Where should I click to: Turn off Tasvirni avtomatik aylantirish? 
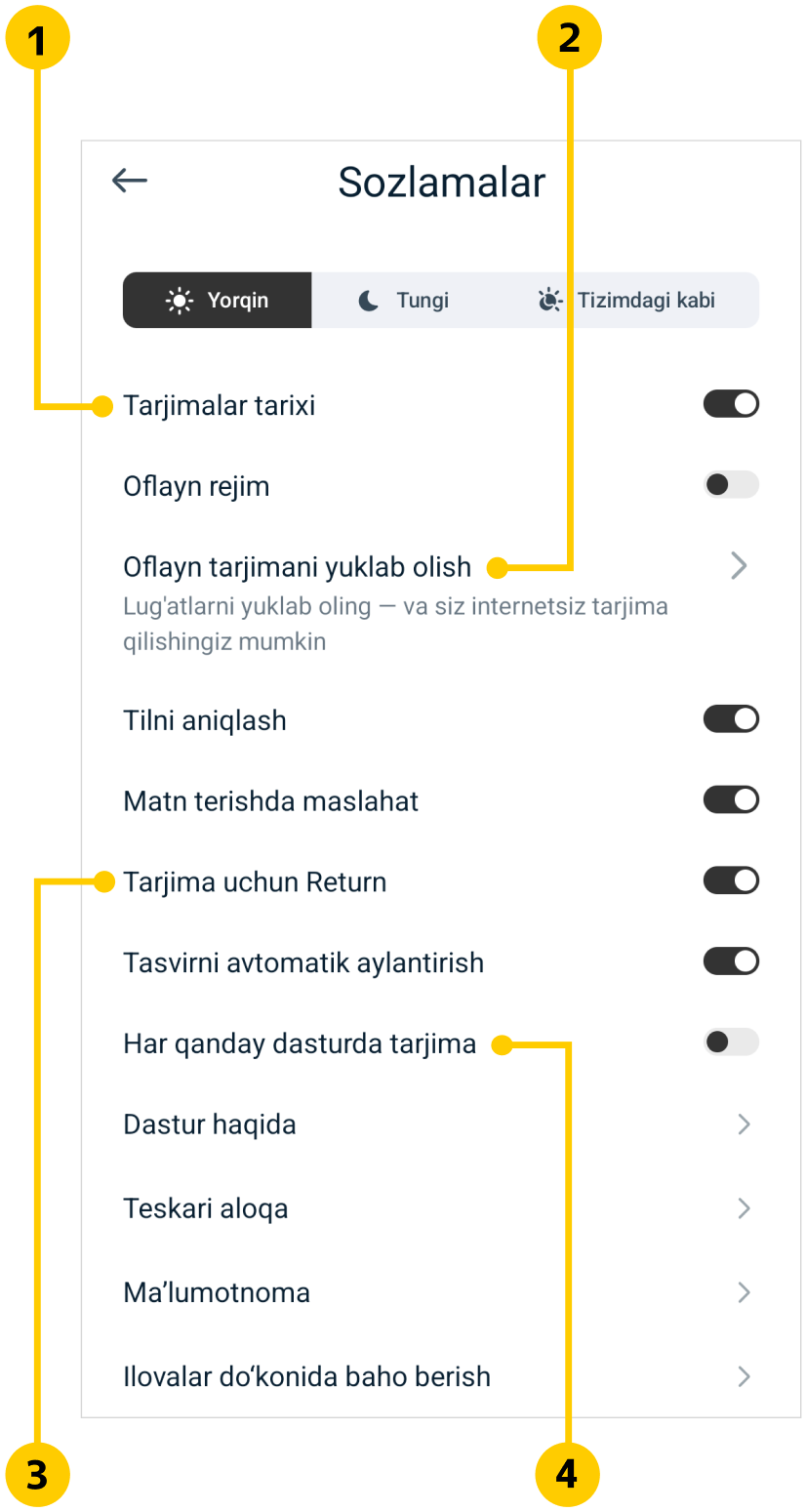point(731,961)
